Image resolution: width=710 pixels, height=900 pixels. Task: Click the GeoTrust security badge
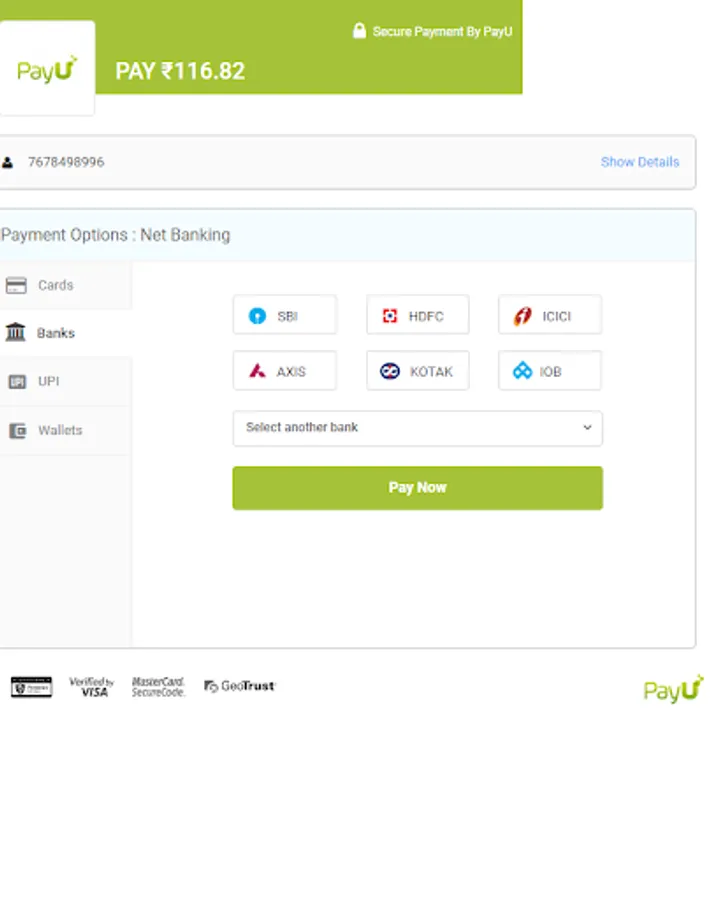click(240, 686)
